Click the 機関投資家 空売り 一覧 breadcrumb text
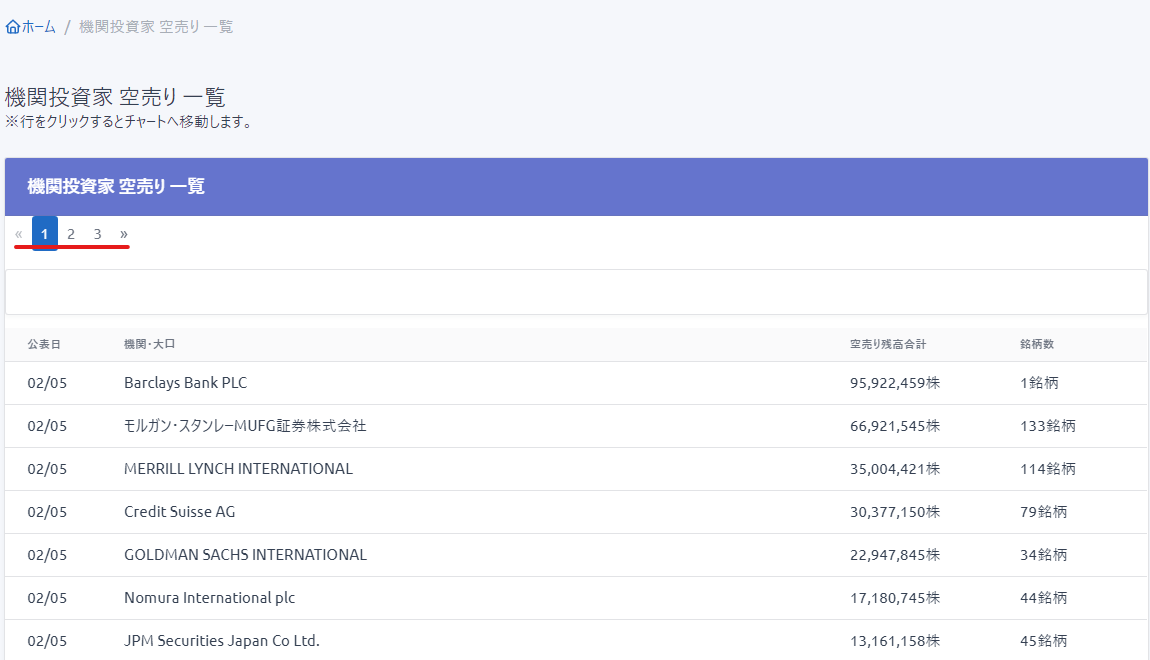This screenshot has height=660, width=1150. (156, 27)
